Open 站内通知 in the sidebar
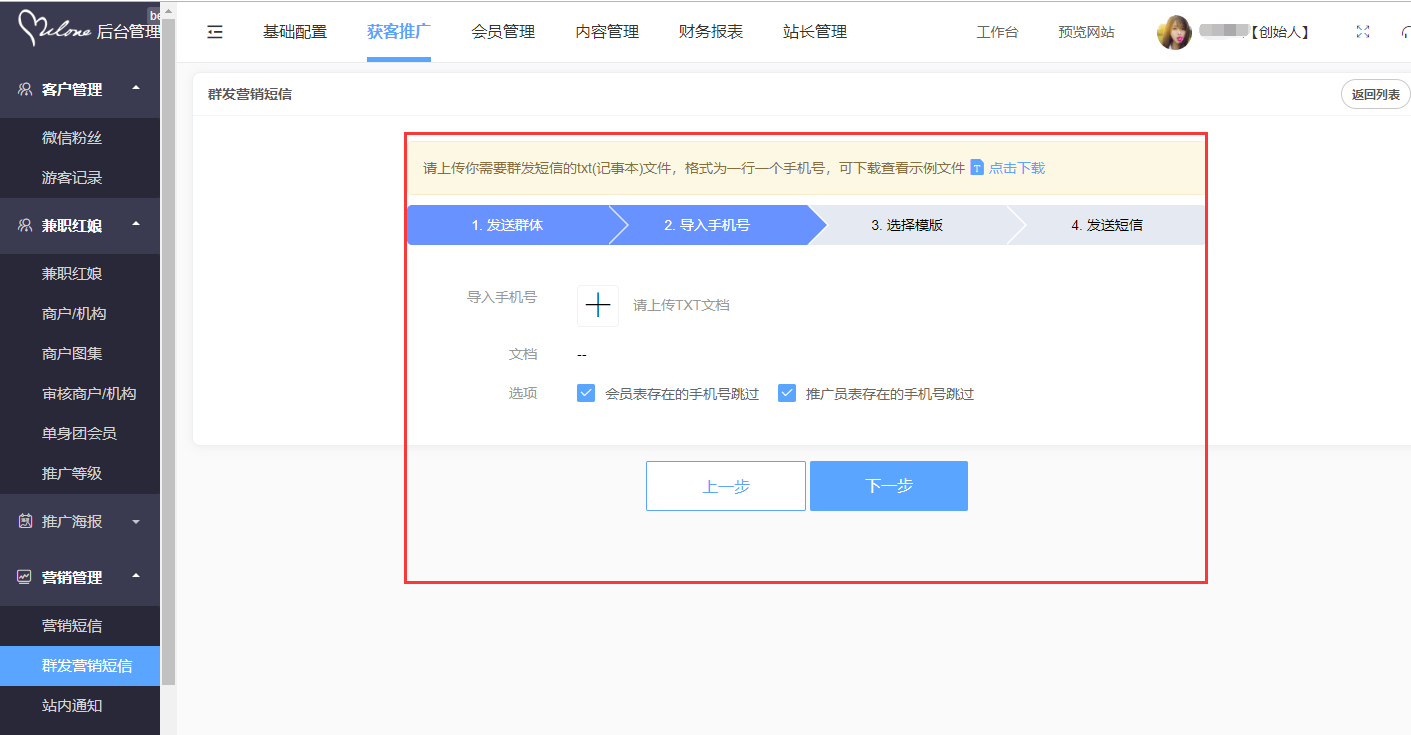Image resolution: width=1411 pixels, height=735 pixels. point(72,706)
